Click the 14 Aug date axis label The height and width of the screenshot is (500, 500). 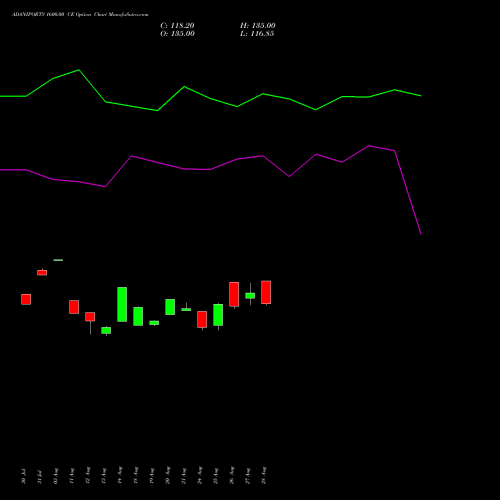[x=119, y=475]
